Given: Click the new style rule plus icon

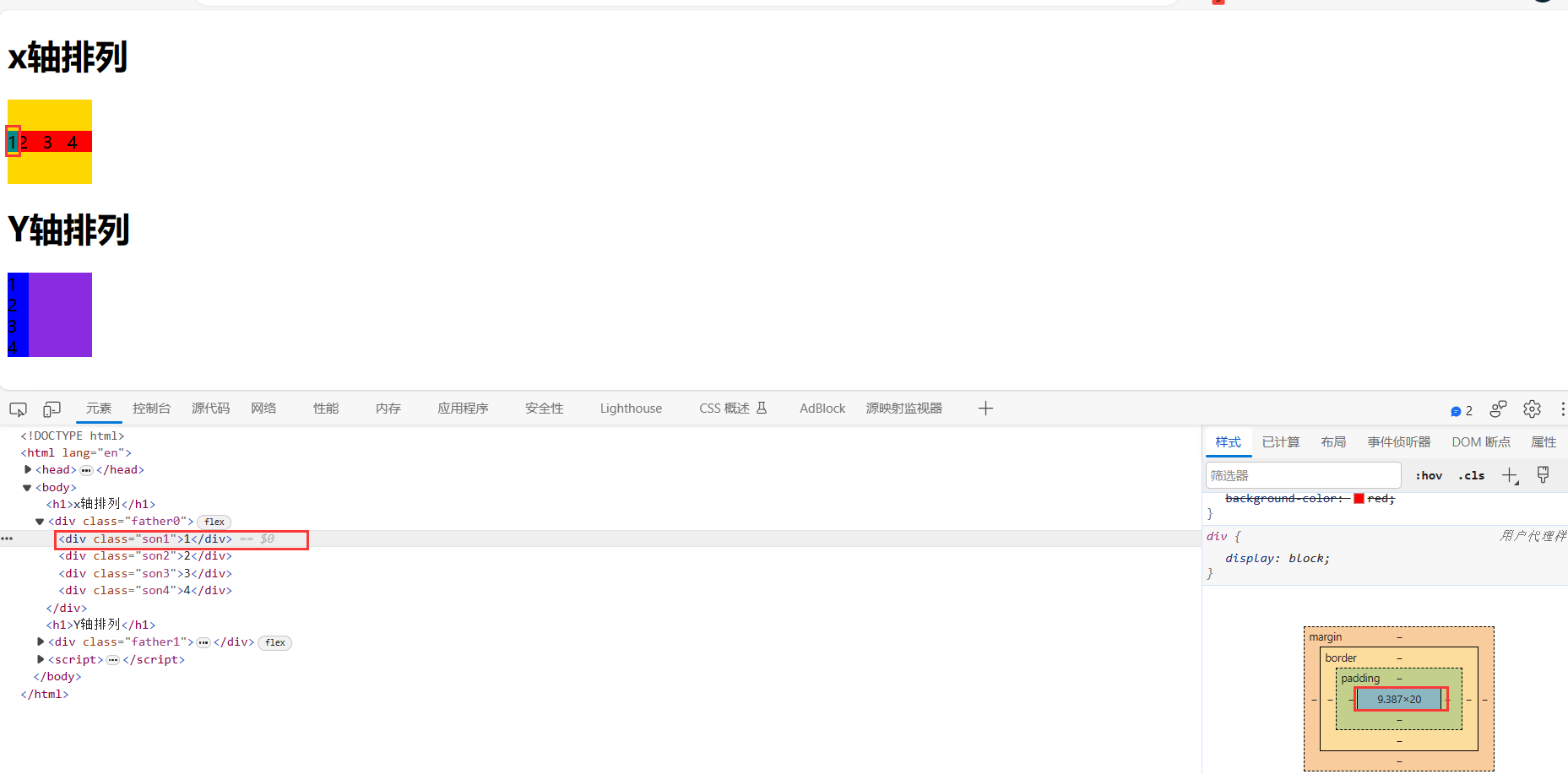Looking at the screenshot, I should [x=1510, y=476].
